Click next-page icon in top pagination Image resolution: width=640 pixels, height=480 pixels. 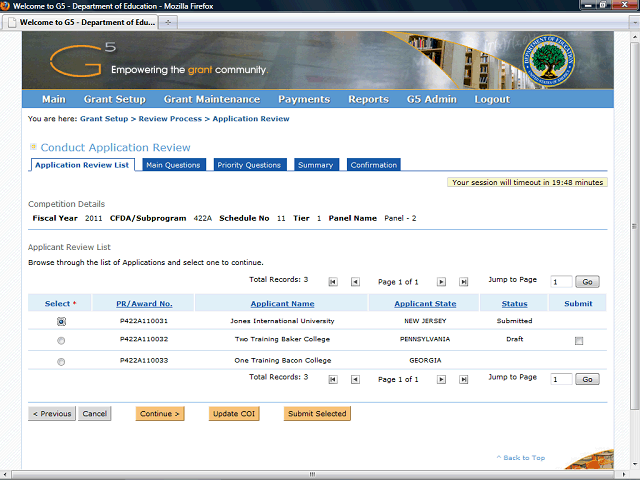click(x=441, y=282)
